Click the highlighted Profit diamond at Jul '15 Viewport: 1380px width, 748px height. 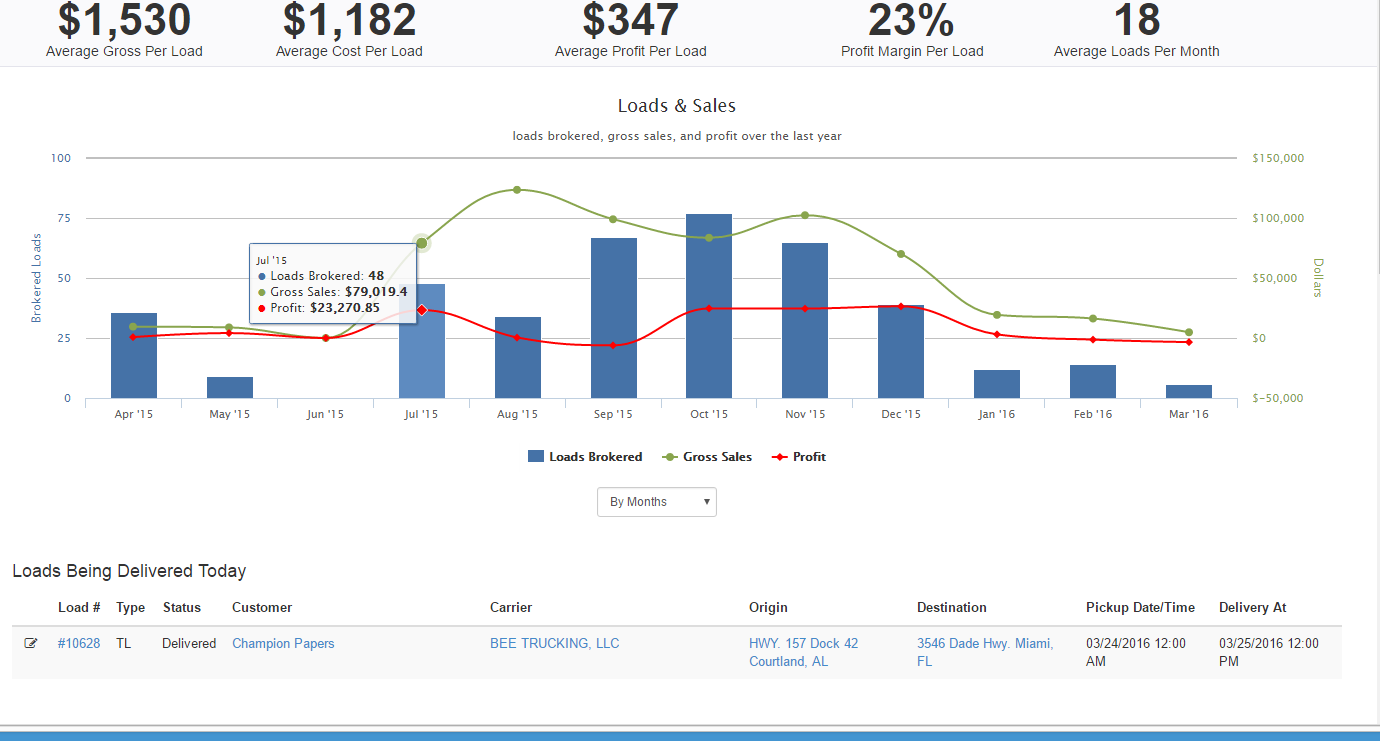point(422,310)
